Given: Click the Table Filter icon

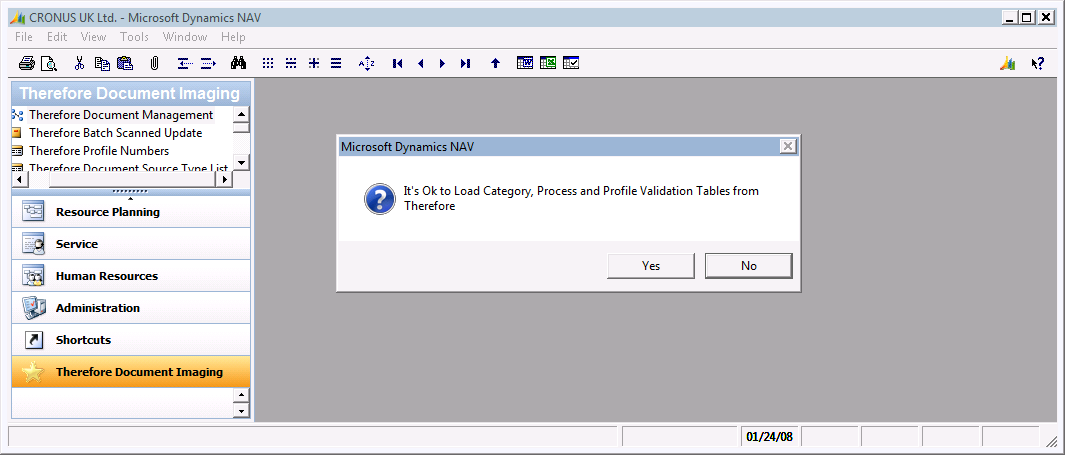Looking at the screenshot, I should click(291, 64).
